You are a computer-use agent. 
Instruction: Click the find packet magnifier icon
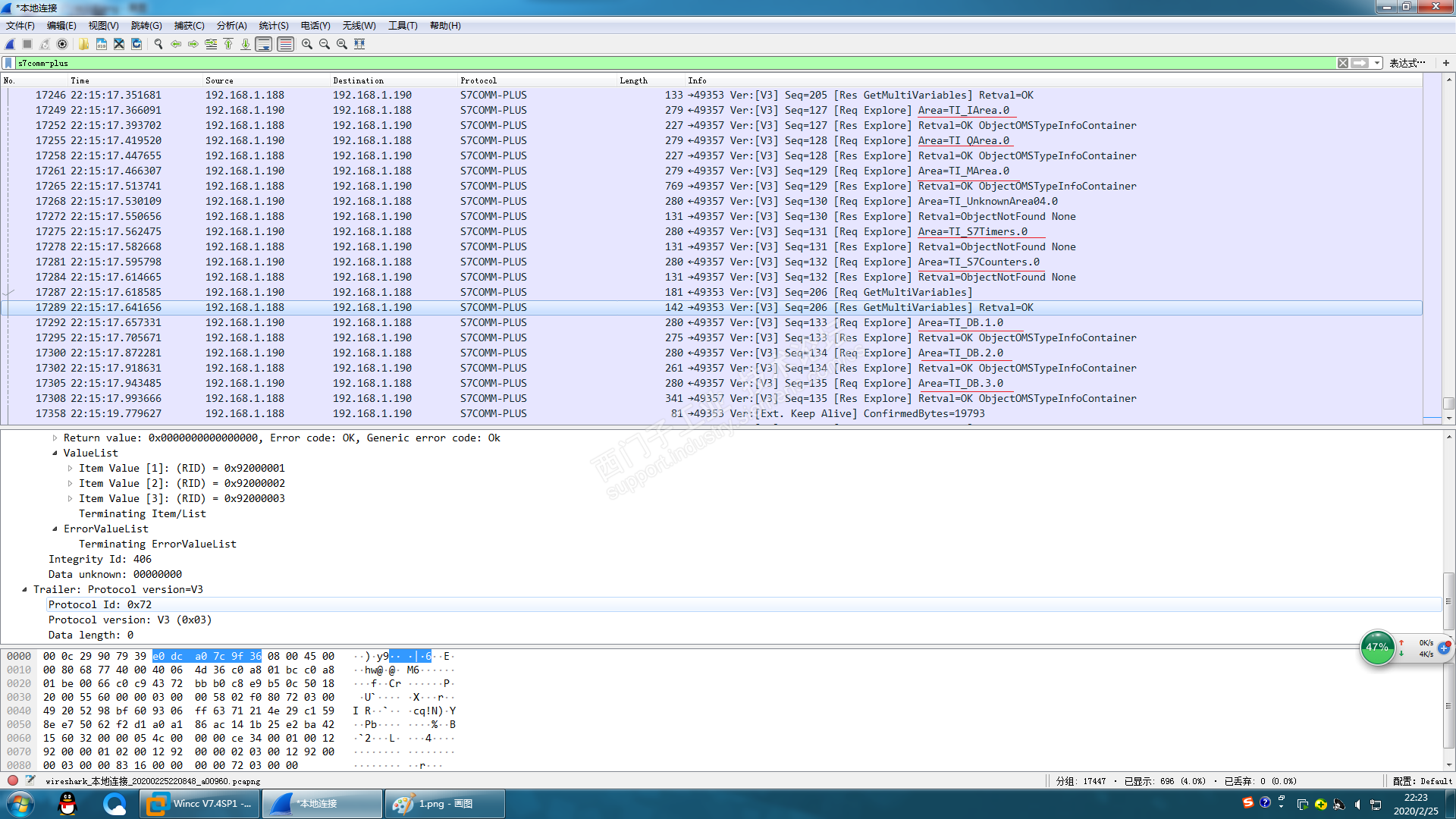(x=158, y=44)
